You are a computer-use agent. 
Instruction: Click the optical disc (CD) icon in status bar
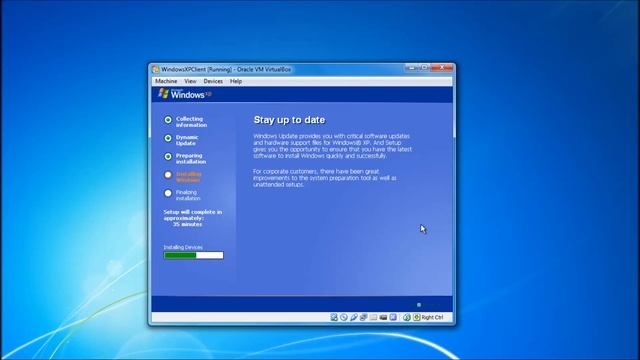click(x=344, y=317)
